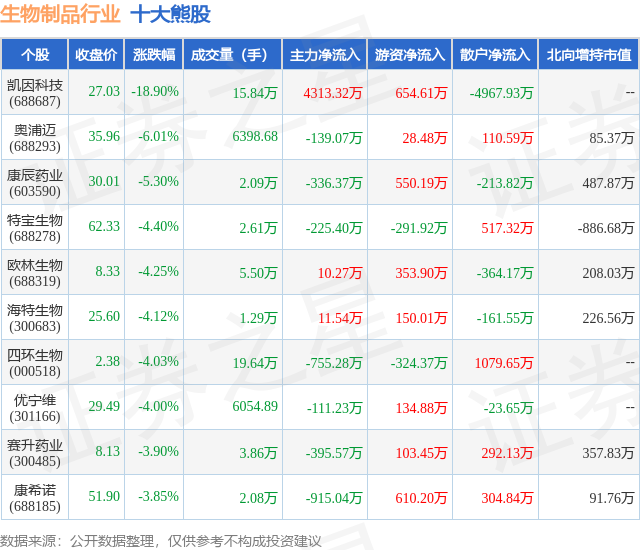Click the 散户净流入 column header
Viewport: 640px width, 550px height.
(495, 55)
